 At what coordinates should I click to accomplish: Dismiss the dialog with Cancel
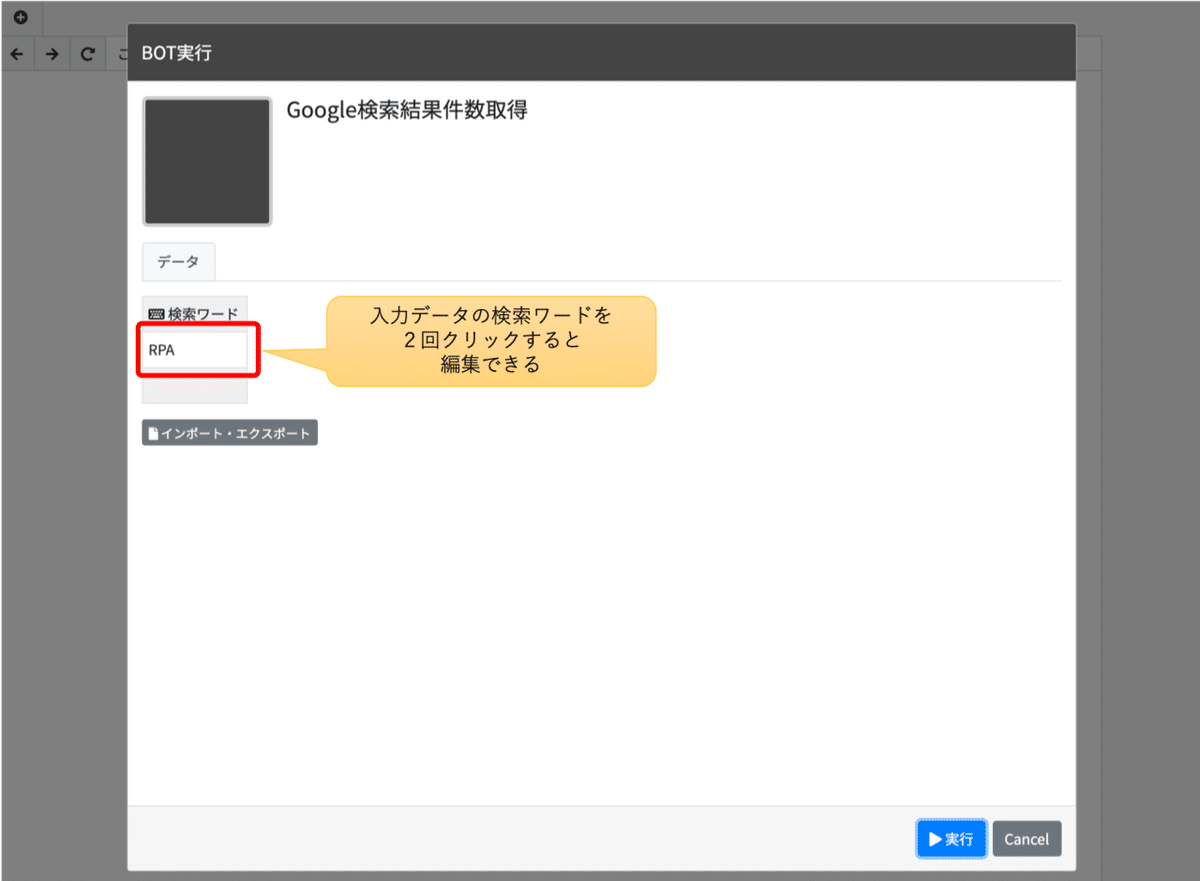tap(1027, 838)
